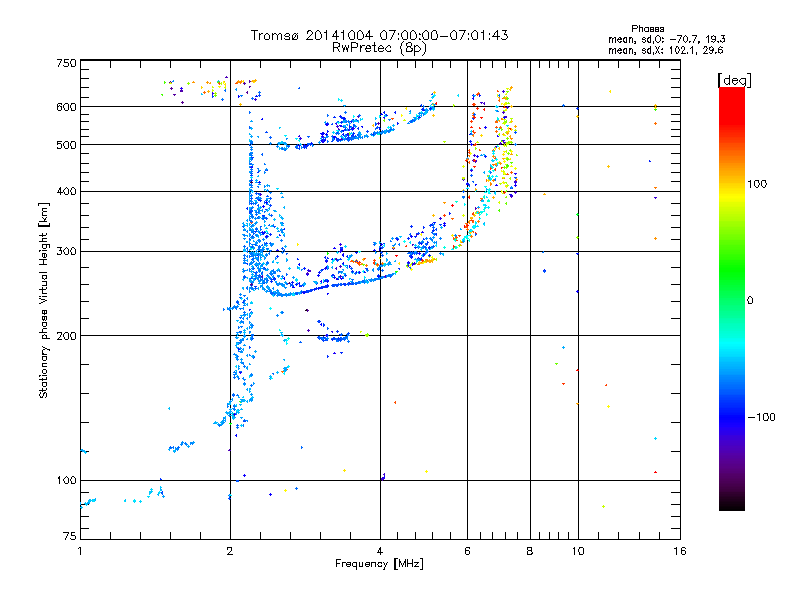
Task: Click the x-axis tick label '16'
Action: click(x=680, y=551)
